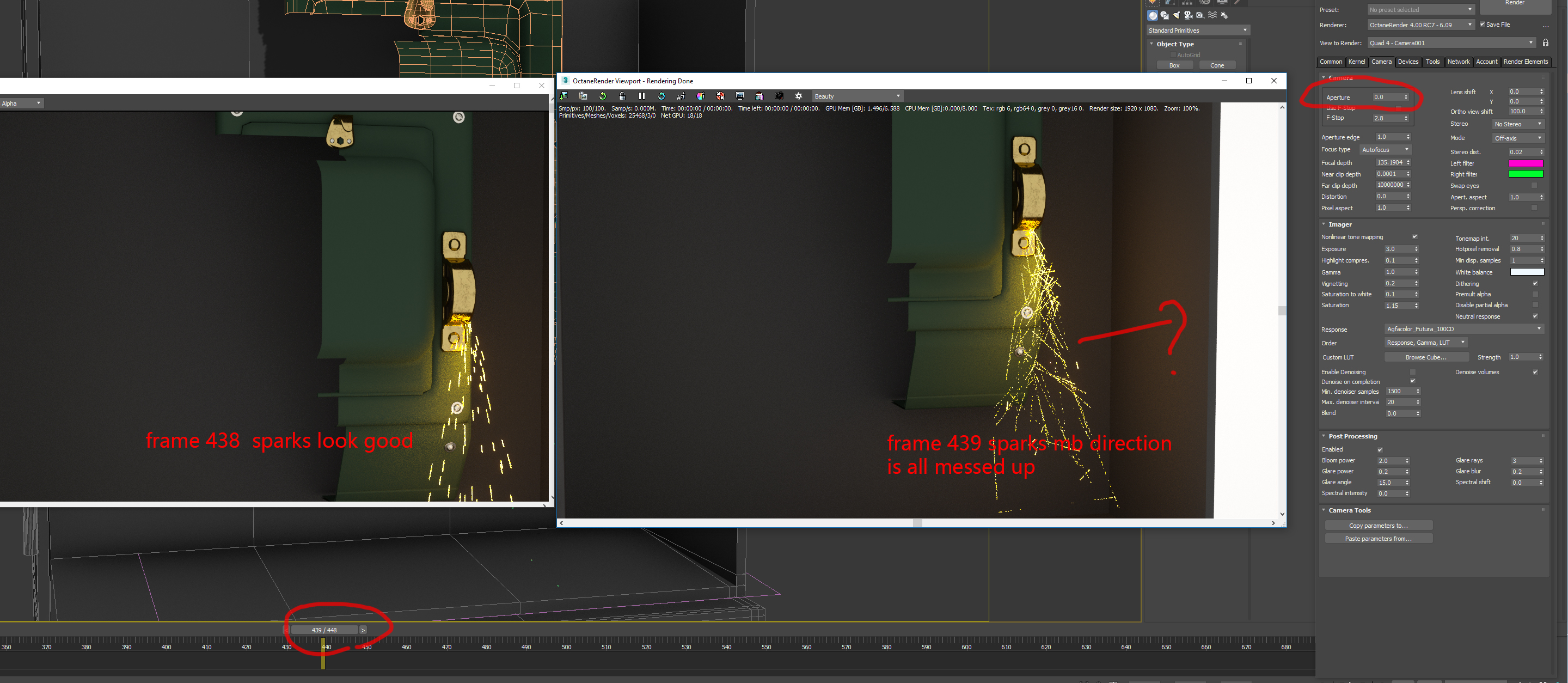Select the Lights category icon
1568x683 pixels.
point(1177,16)
